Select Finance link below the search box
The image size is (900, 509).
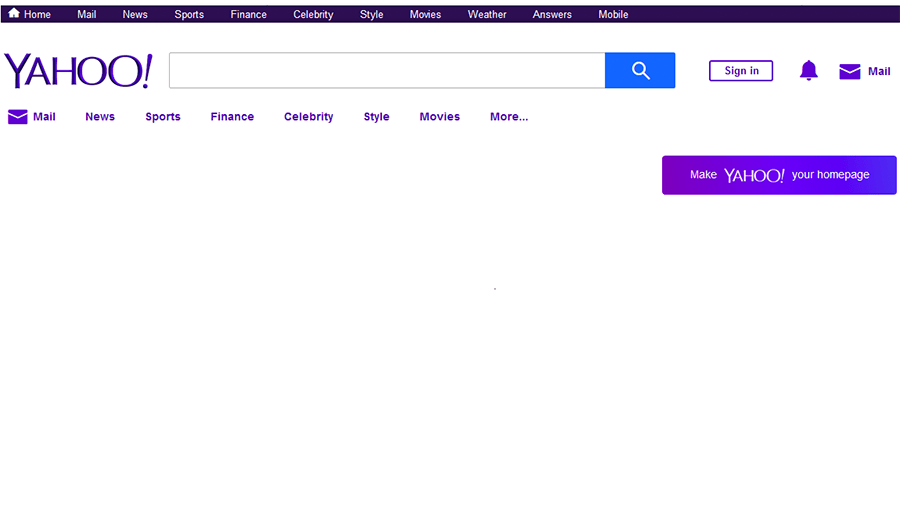coord(232,117)
